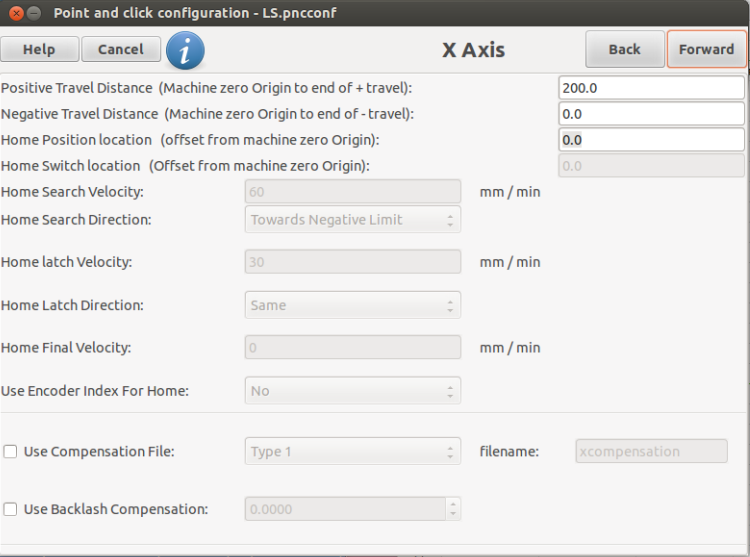The width and height of the screenshot is (750, 557).
Task: Open Use Encoder Index For Home dropdown
Action: pos(353,391)
